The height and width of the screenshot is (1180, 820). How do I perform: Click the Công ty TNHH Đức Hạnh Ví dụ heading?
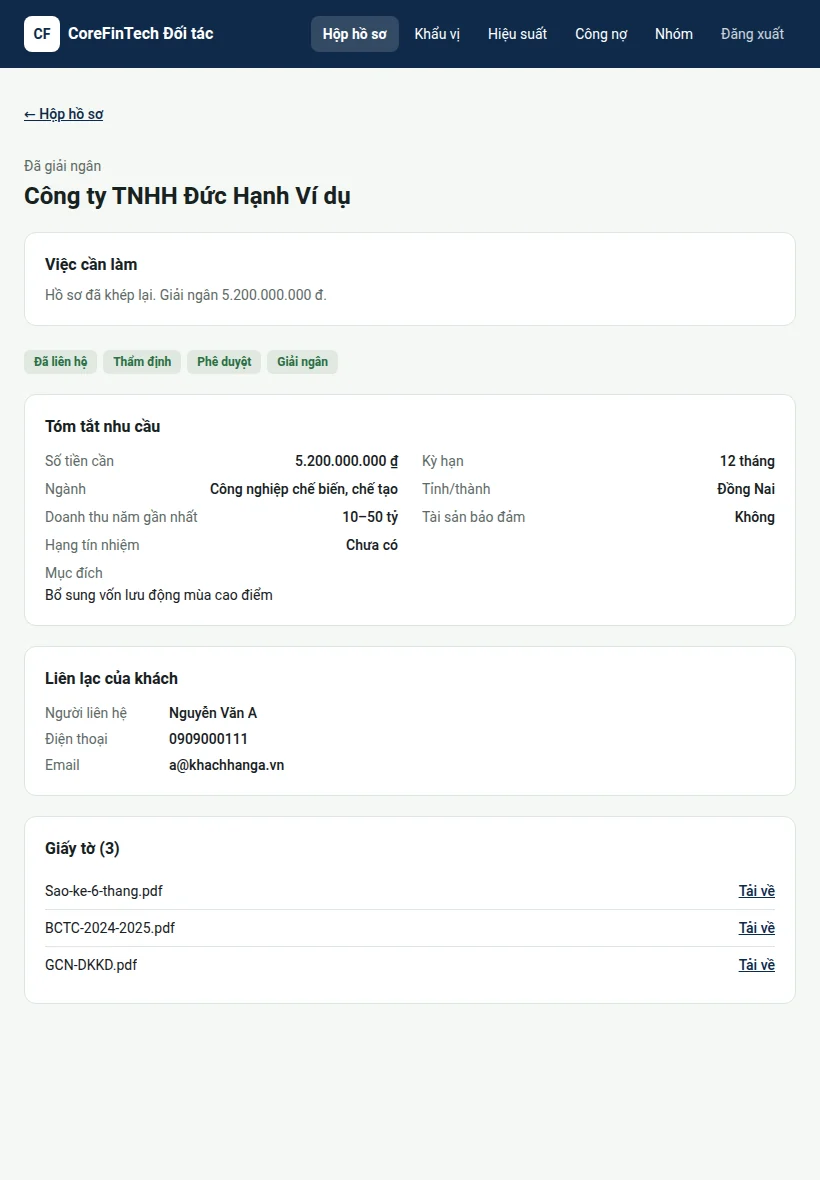(x=187, y=196)
